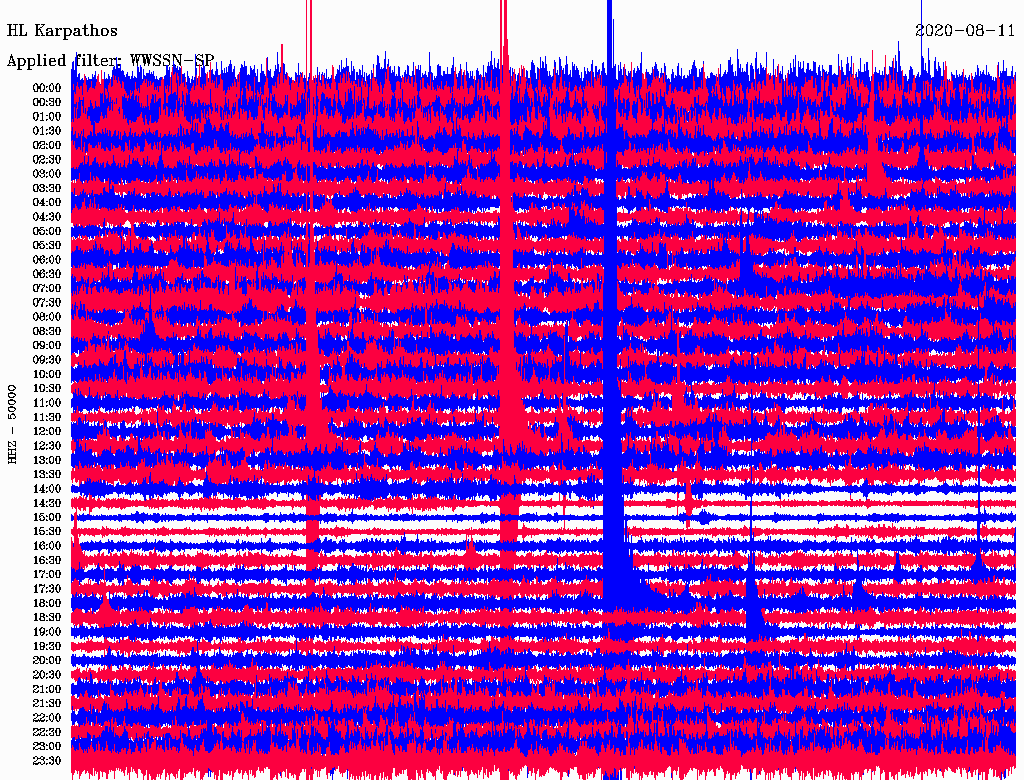1024x780 pixels.
Task: Select the 21:00 time label
Action: [47, 689]
